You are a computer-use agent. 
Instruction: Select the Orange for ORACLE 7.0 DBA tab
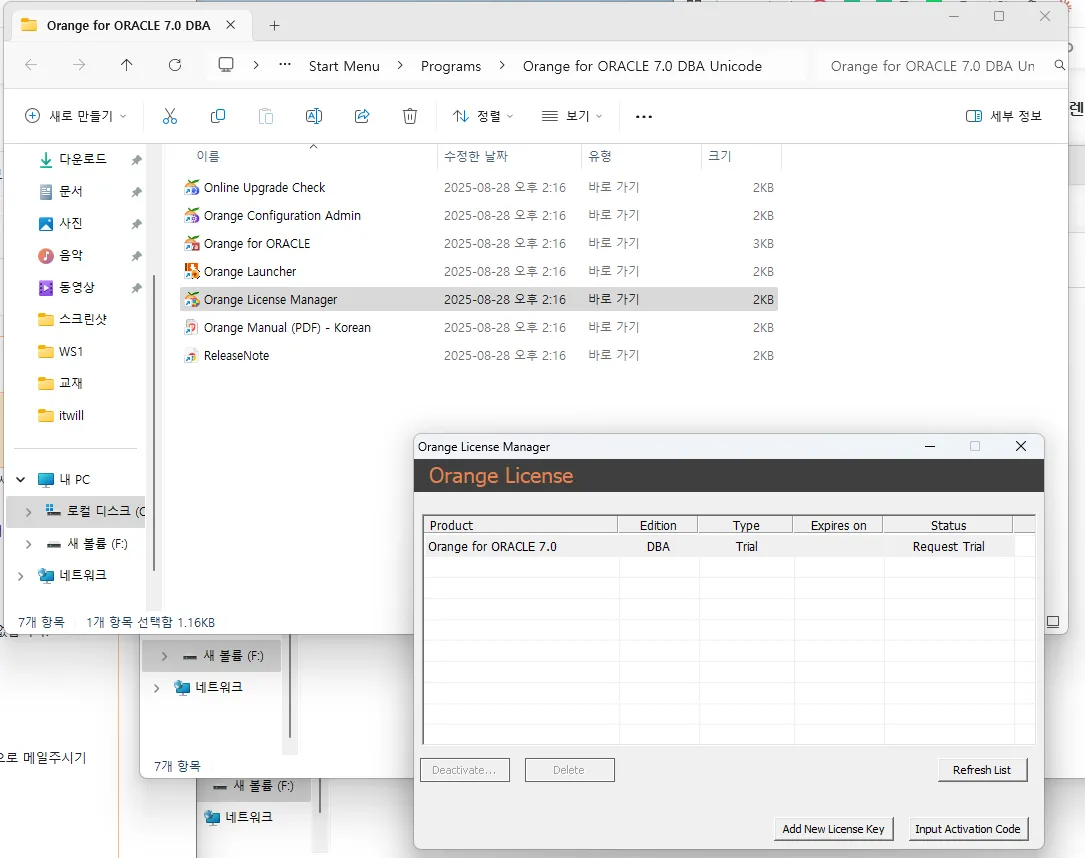pyautogui.click(x=128, y=26)
